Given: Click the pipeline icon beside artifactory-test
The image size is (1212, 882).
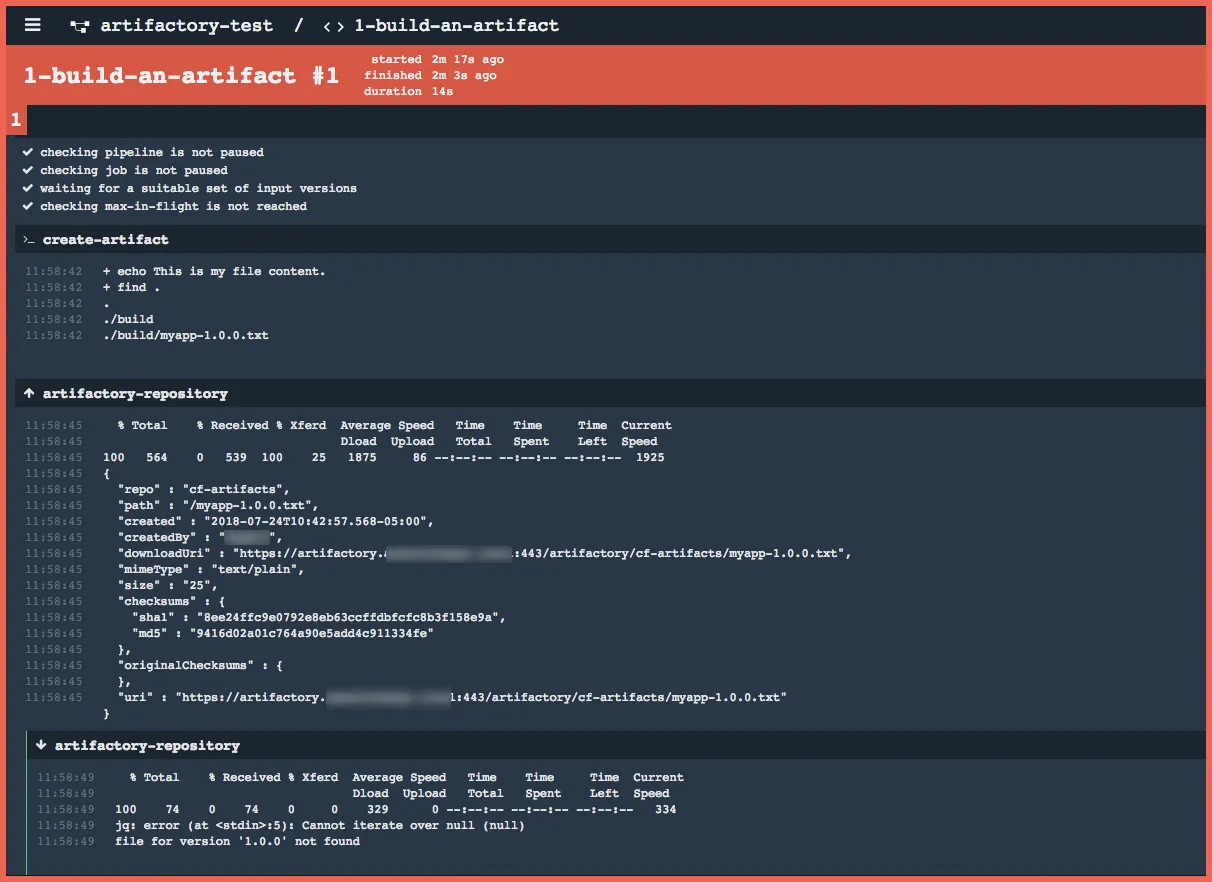Looking at the screenshot, I should click(x=79, y=26).
